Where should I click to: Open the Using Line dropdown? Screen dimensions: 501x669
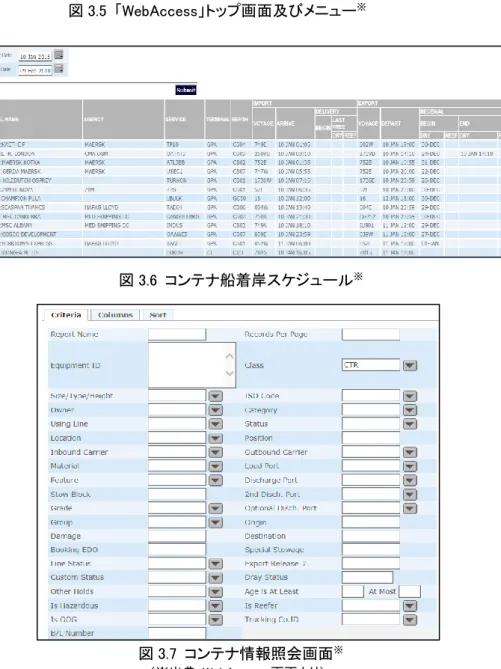tap(216, 424)
